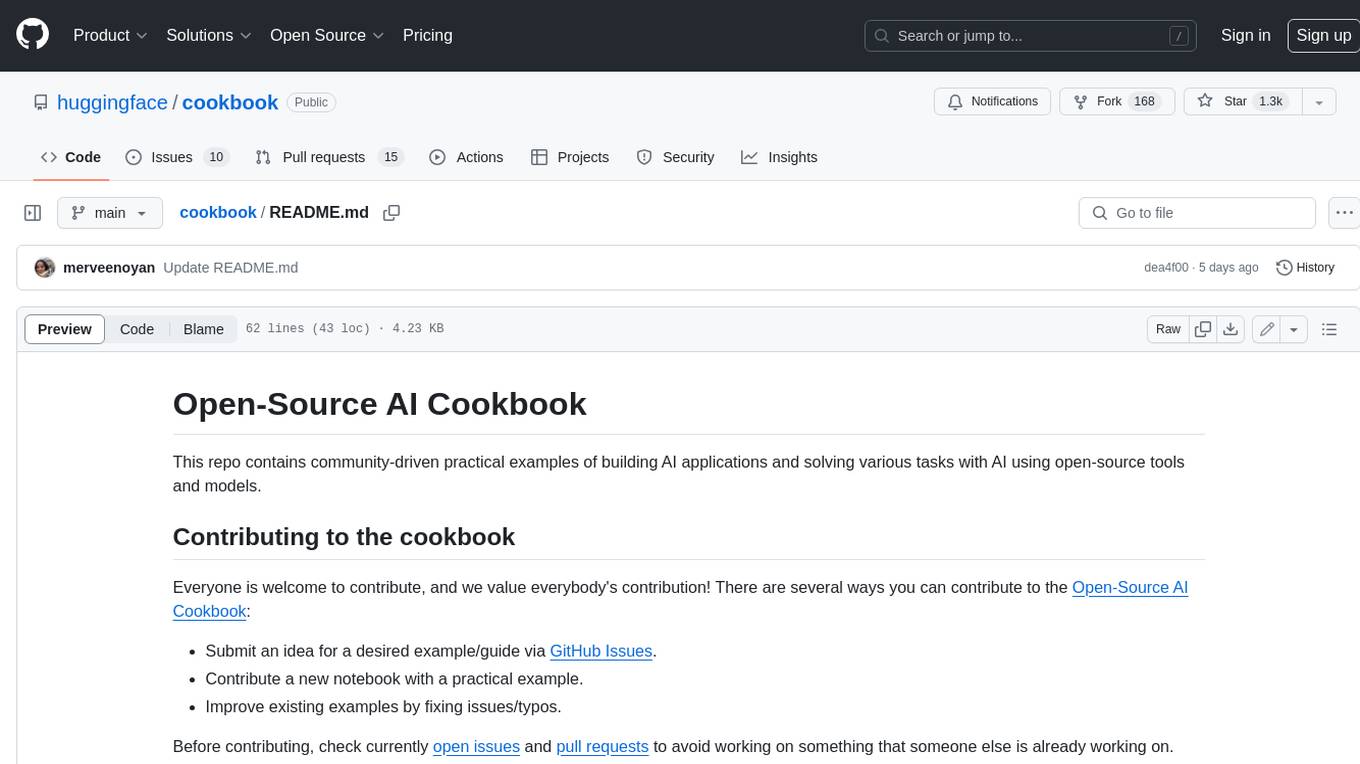
Task: Click the Pull requests count badge 15
Action: pyautogui.click(x=391, y=157)
